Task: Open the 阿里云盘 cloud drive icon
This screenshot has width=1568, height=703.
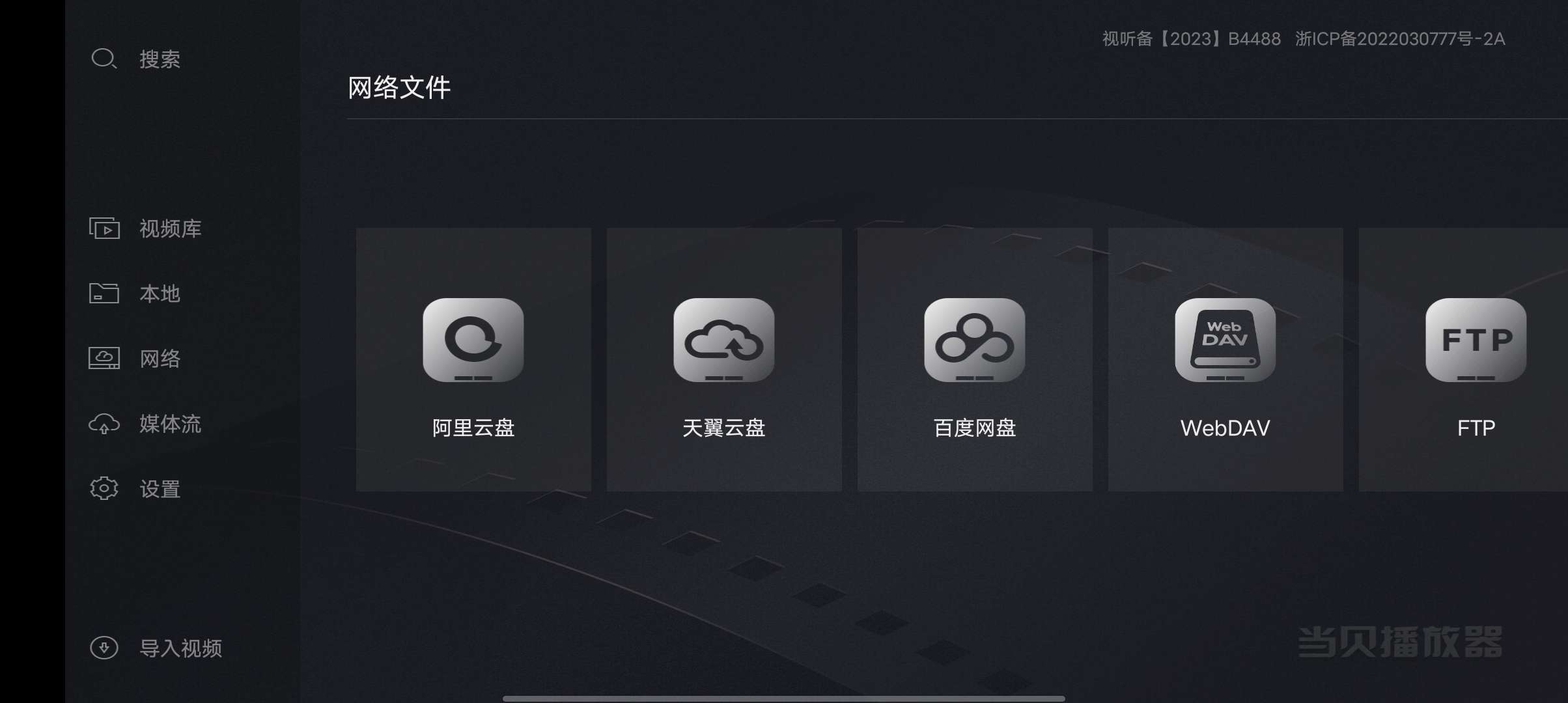Action: point(473,340)
